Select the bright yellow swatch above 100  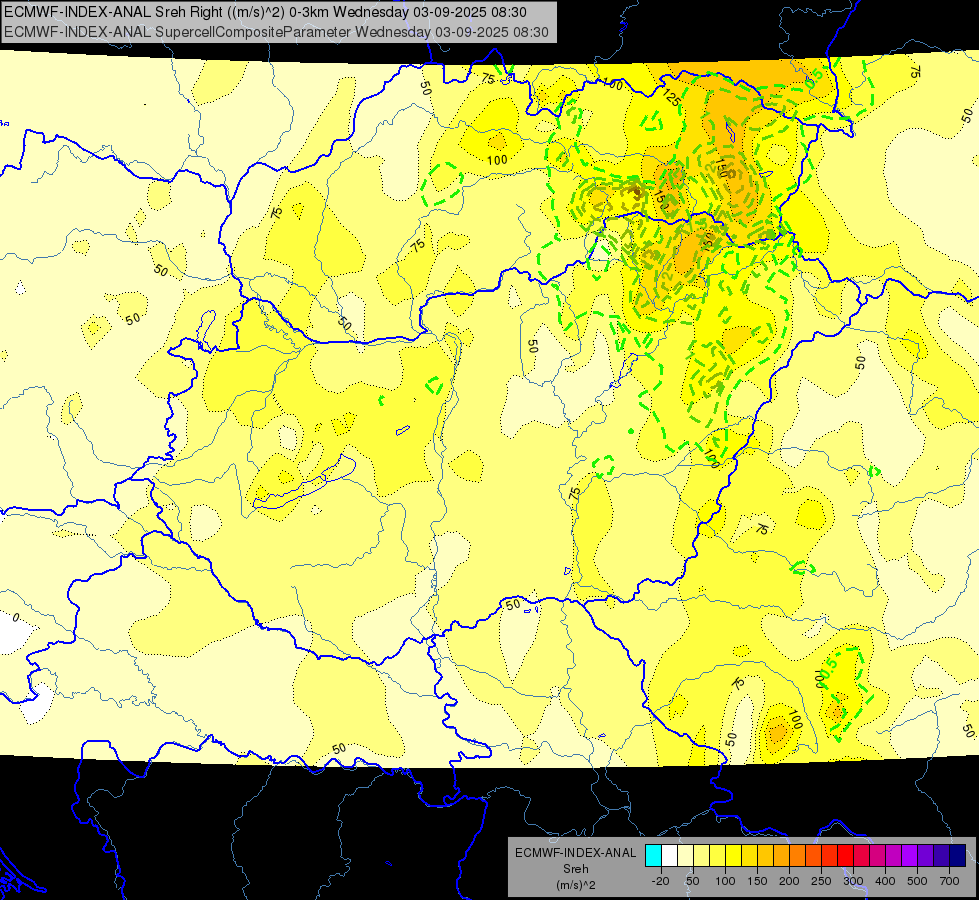[x=734, y=855]
